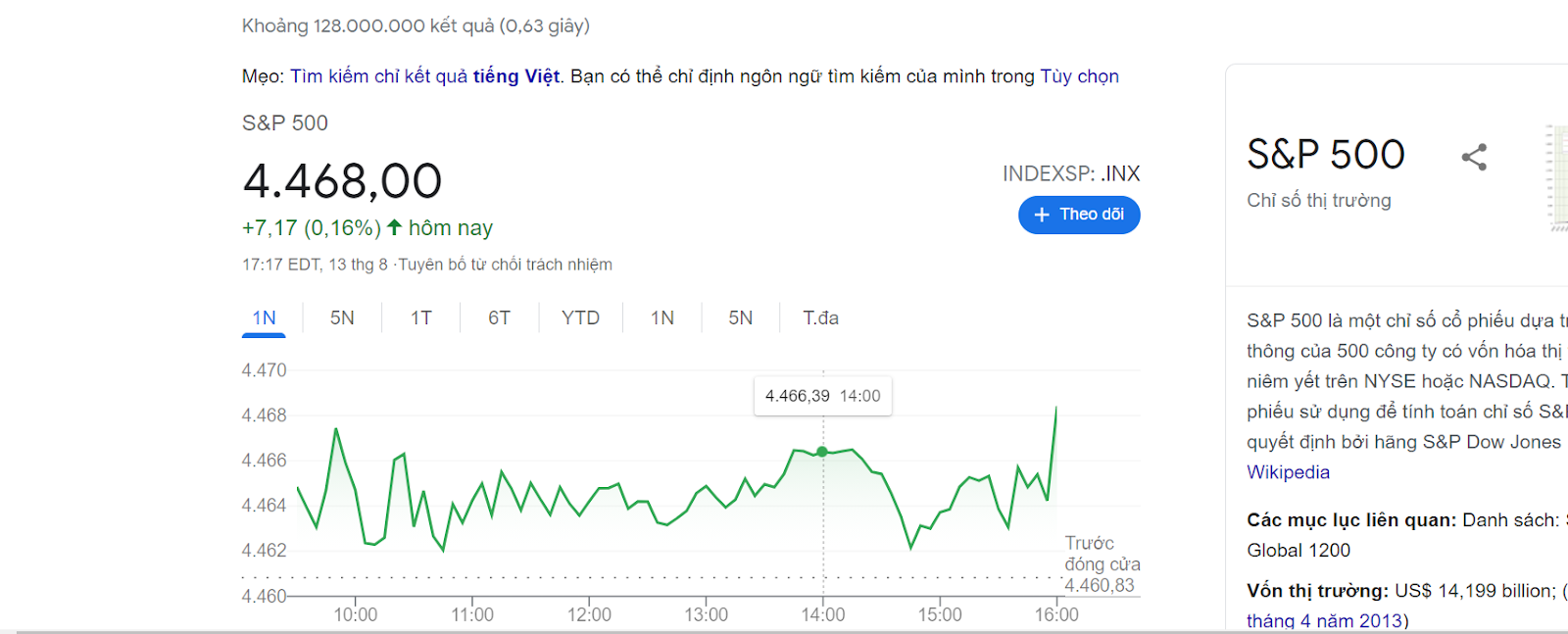The image size is (1568, 634).
Task: Open Tìm kiếm chỉ kết quả tiếng Việt link
Action: (425, 76)
